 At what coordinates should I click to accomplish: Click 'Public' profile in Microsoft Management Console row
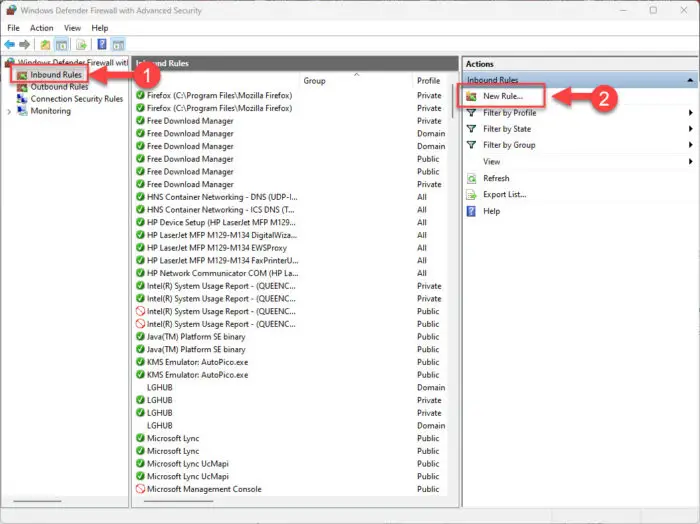pos(428,489)
